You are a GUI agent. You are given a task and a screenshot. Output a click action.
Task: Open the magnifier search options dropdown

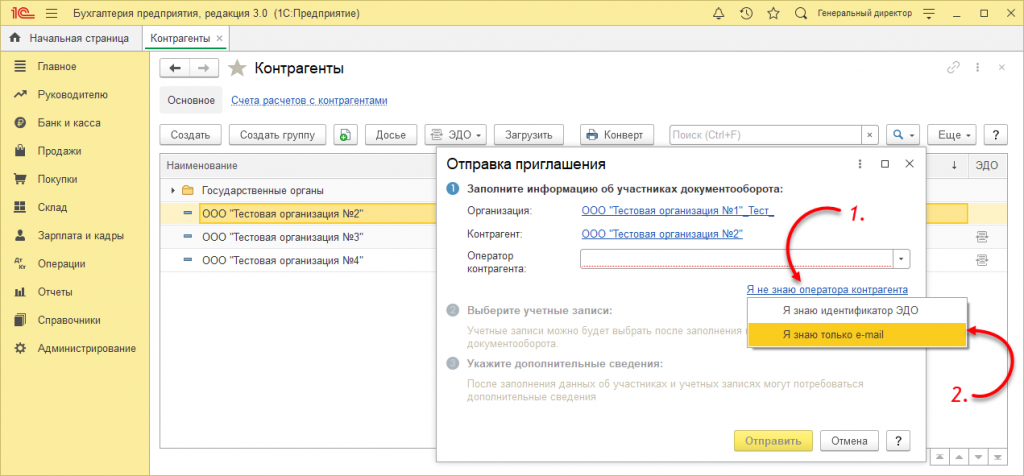[x=903, y=135]
